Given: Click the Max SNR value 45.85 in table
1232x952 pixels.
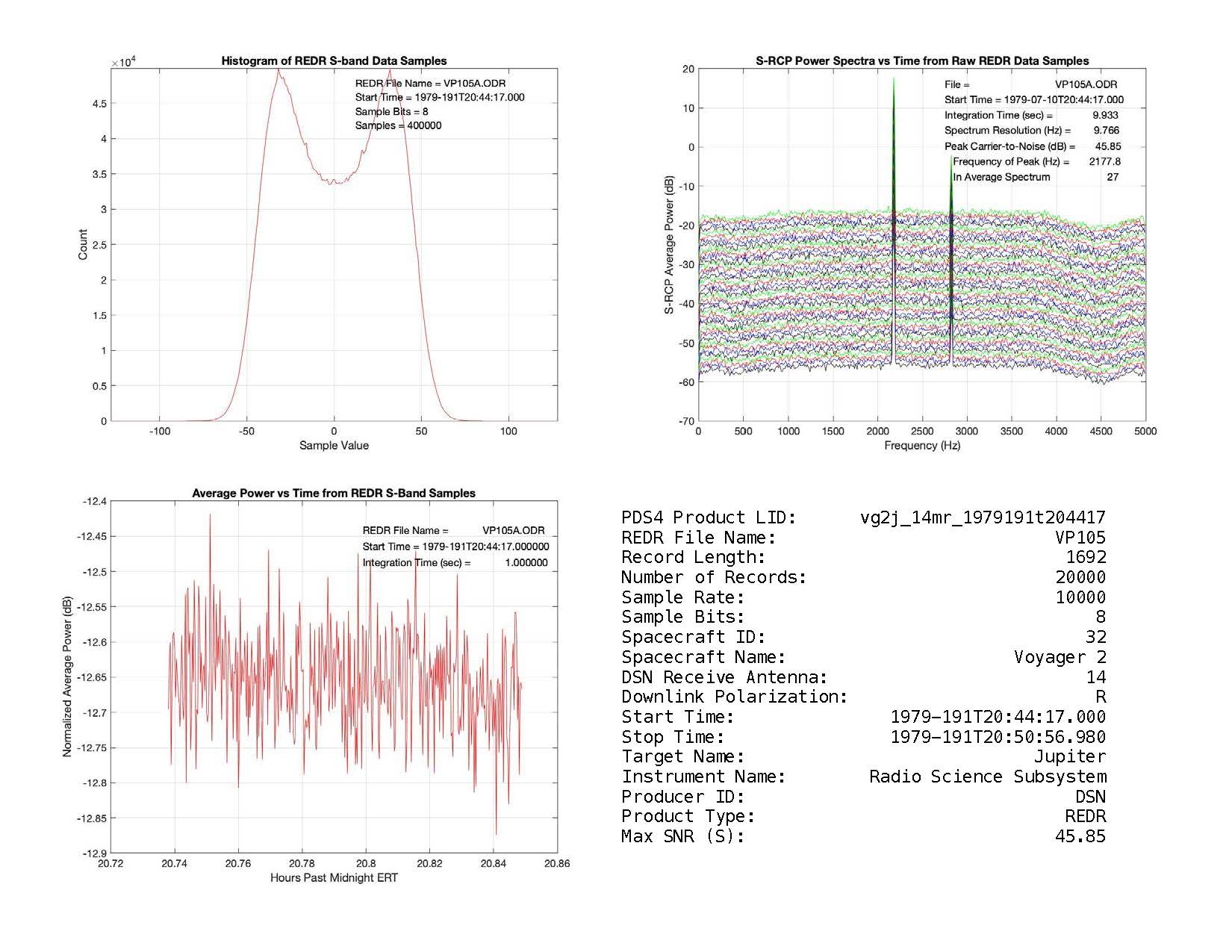Looking at the screenshot, I should tap(1080, 836).
